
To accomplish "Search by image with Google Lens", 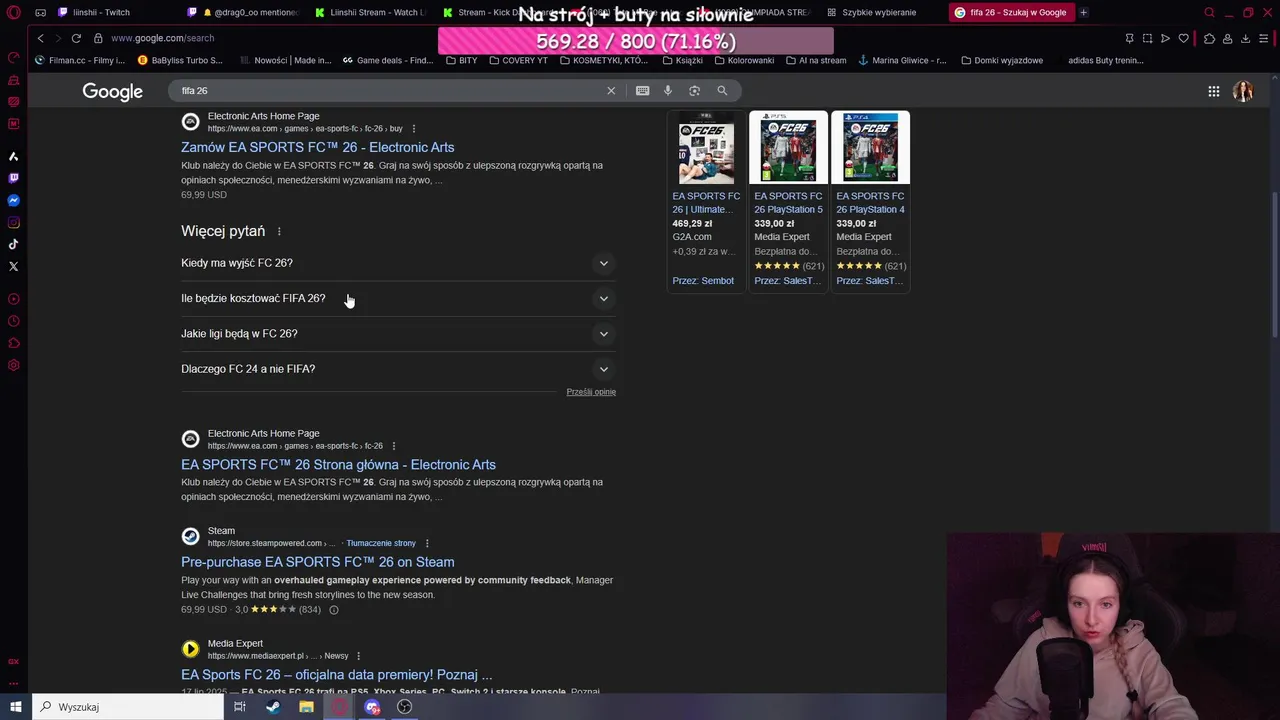I will pos(694,91).
